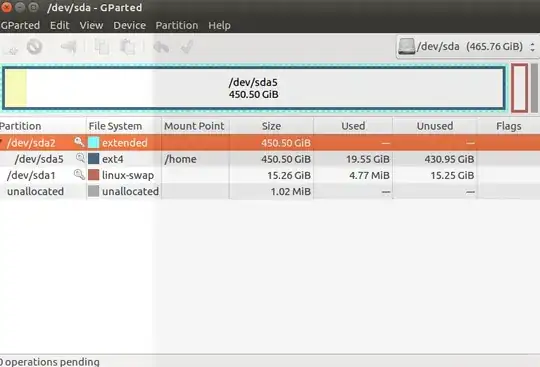540x367 pixels.
Task: Click the key icon on /dev/sda2 row
Action: [79, 142]
